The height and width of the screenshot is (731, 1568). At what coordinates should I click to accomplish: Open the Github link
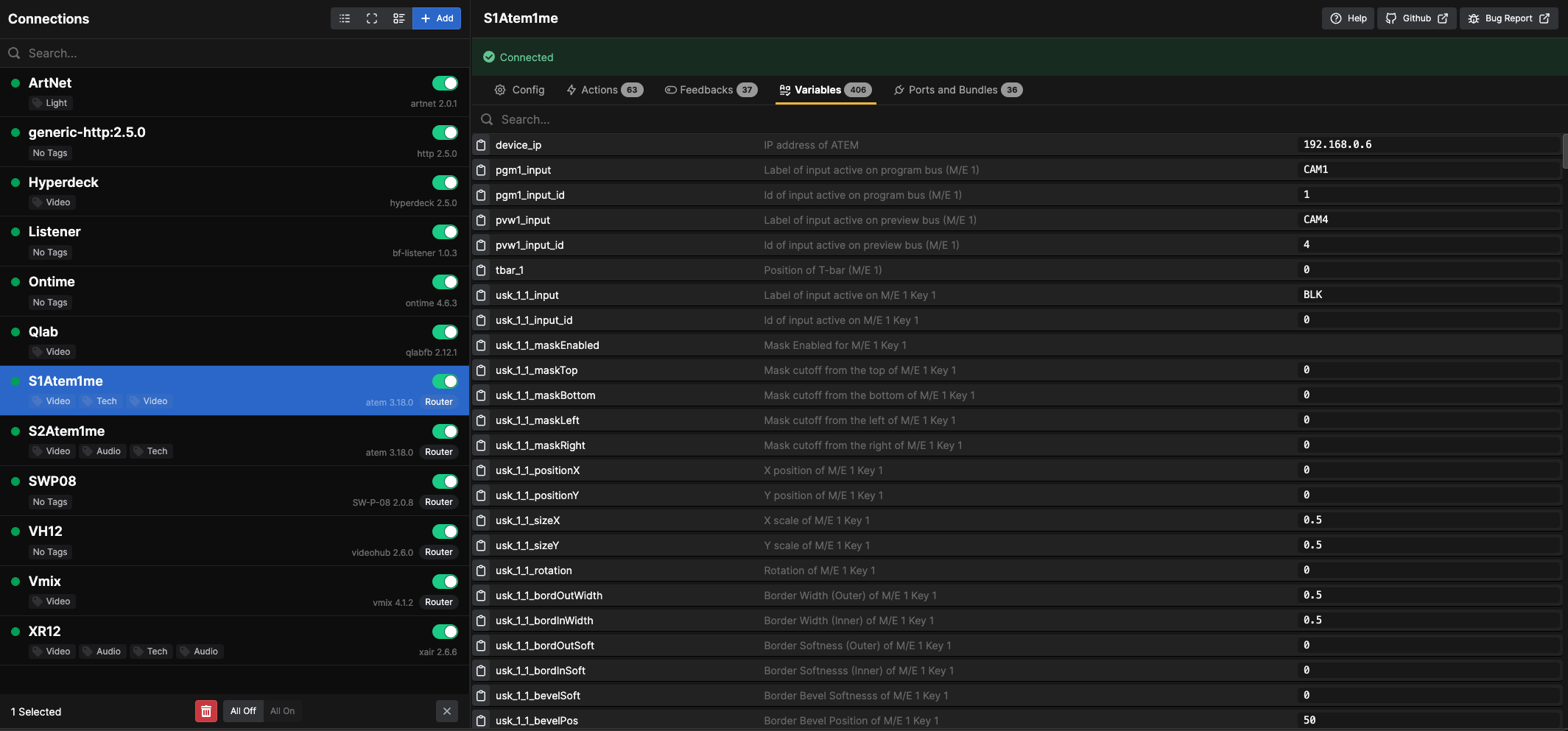pos(1416,18)
